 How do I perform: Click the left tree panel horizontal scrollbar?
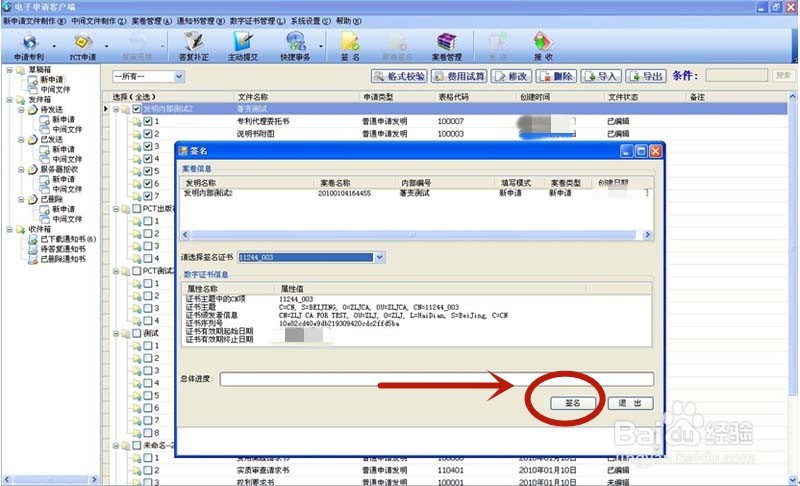point(50,479)
